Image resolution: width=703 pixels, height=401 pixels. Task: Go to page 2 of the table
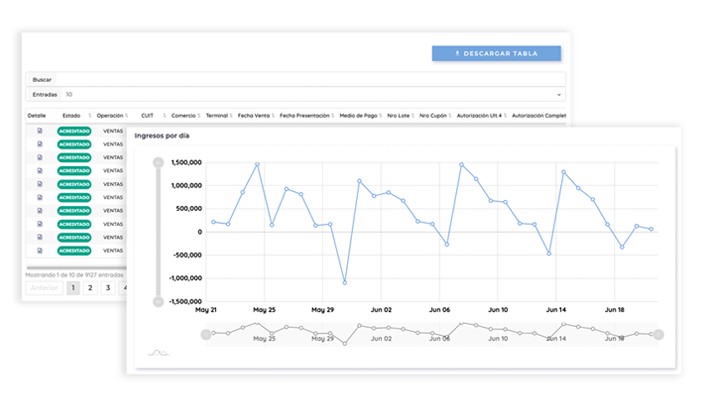pos(90,288)
